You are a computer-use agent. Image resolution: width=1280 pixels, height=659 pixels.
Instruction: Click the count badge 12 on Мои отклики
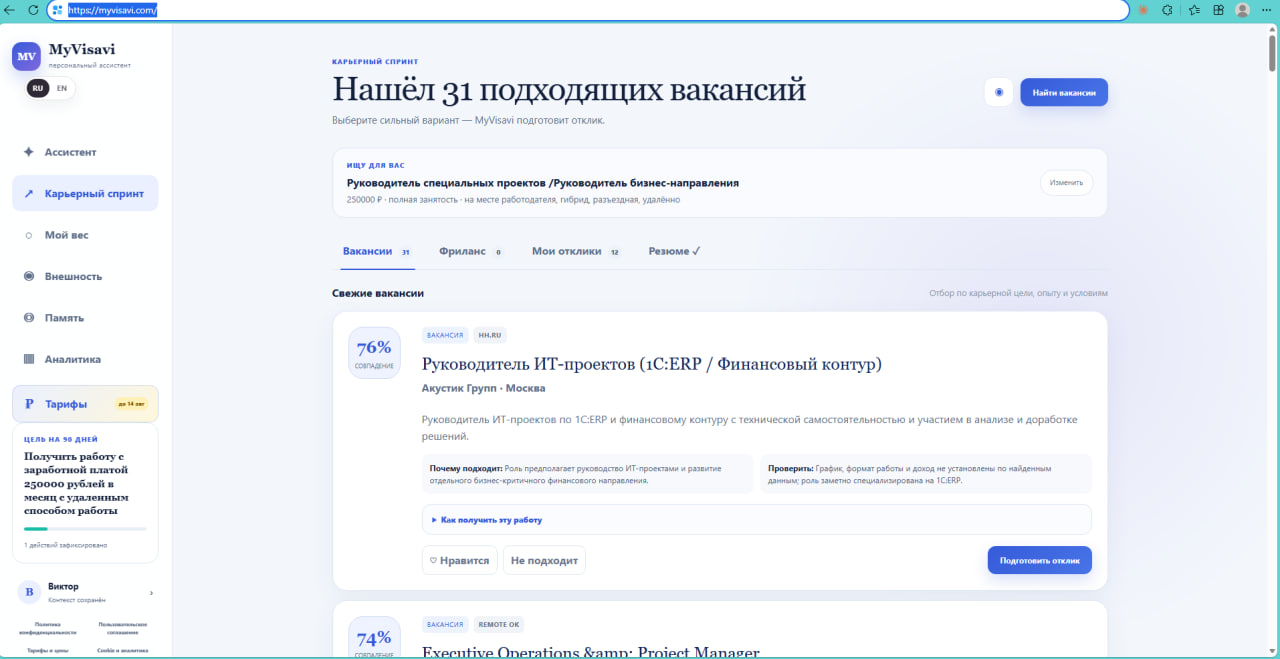[614, 252]
